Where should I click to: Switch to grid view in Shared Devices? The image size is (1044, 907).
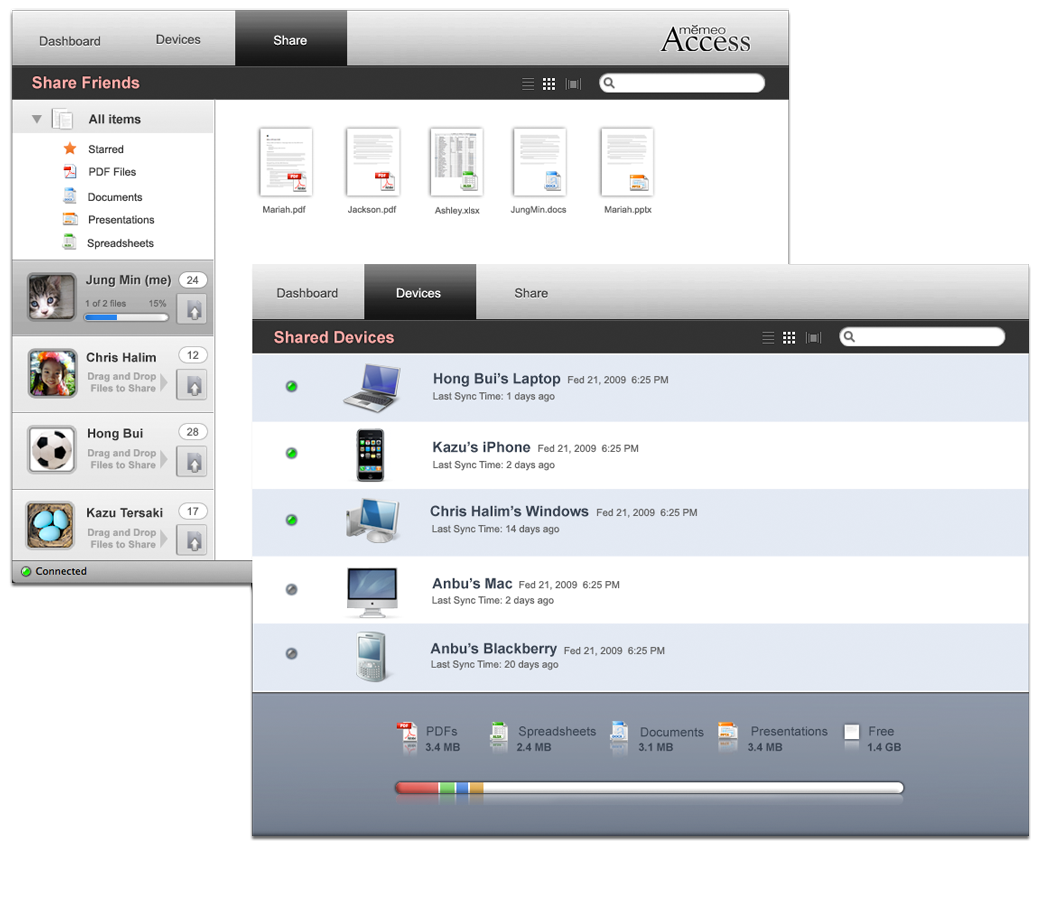[x=789, y=338]
